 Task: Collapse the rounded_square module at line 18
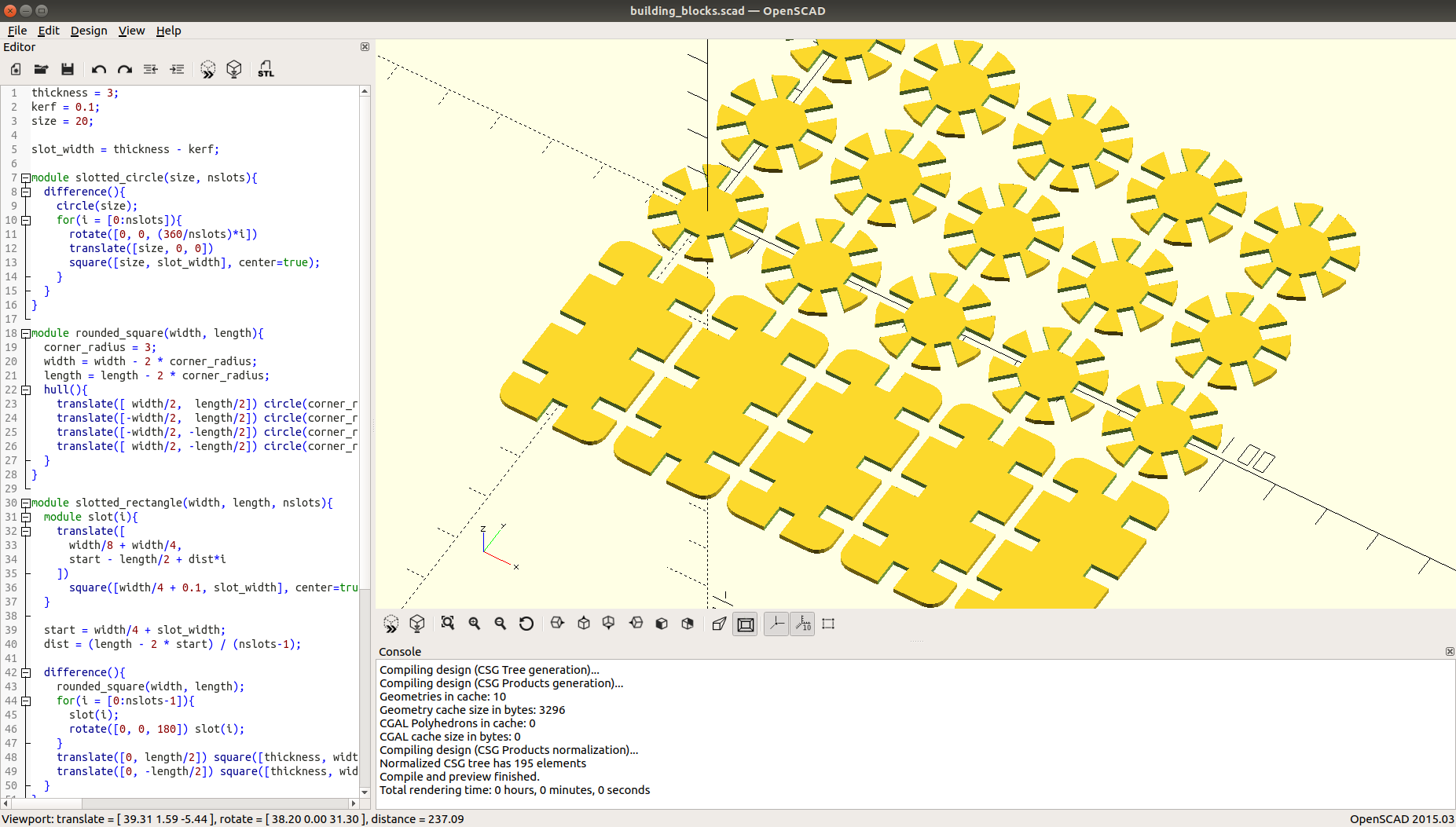tap(26, 333)
